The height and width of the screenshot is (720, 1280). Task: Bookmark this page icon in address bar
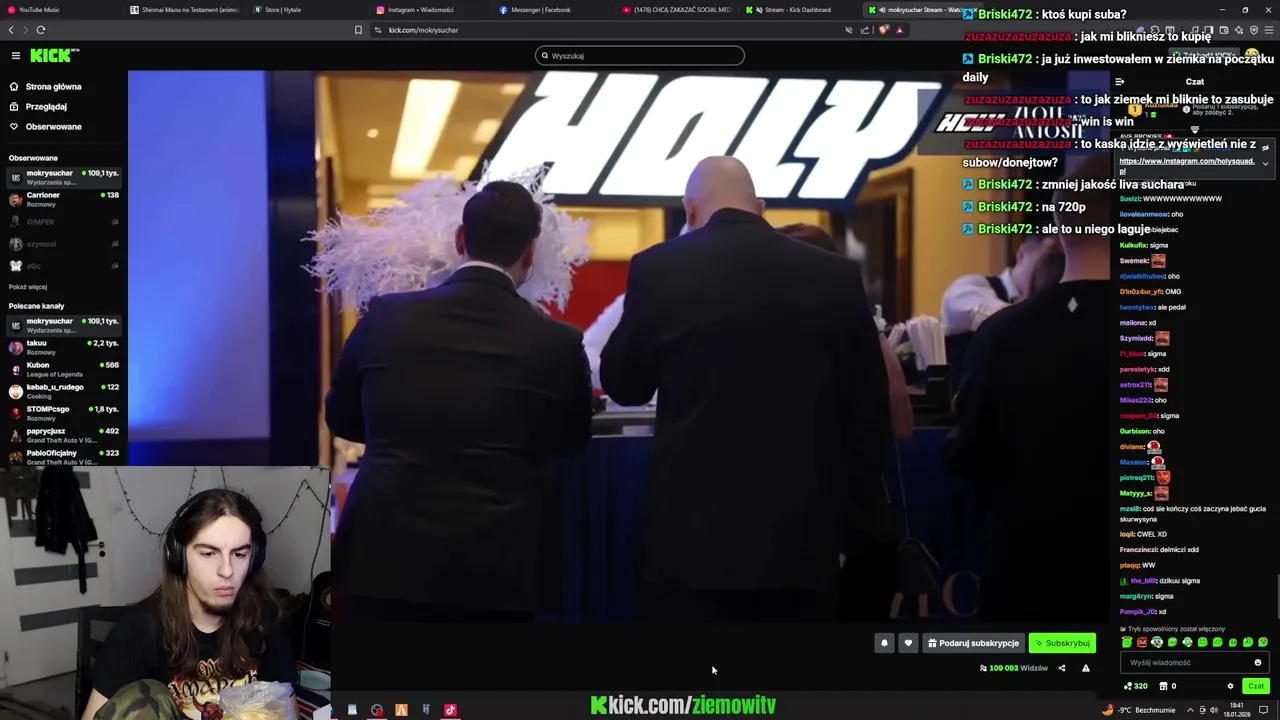click(358, 30)
